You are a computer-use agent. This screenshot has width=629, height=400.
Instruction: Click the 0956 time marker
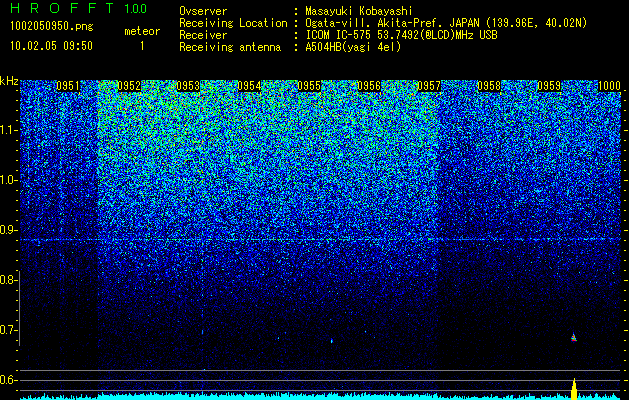369,86
